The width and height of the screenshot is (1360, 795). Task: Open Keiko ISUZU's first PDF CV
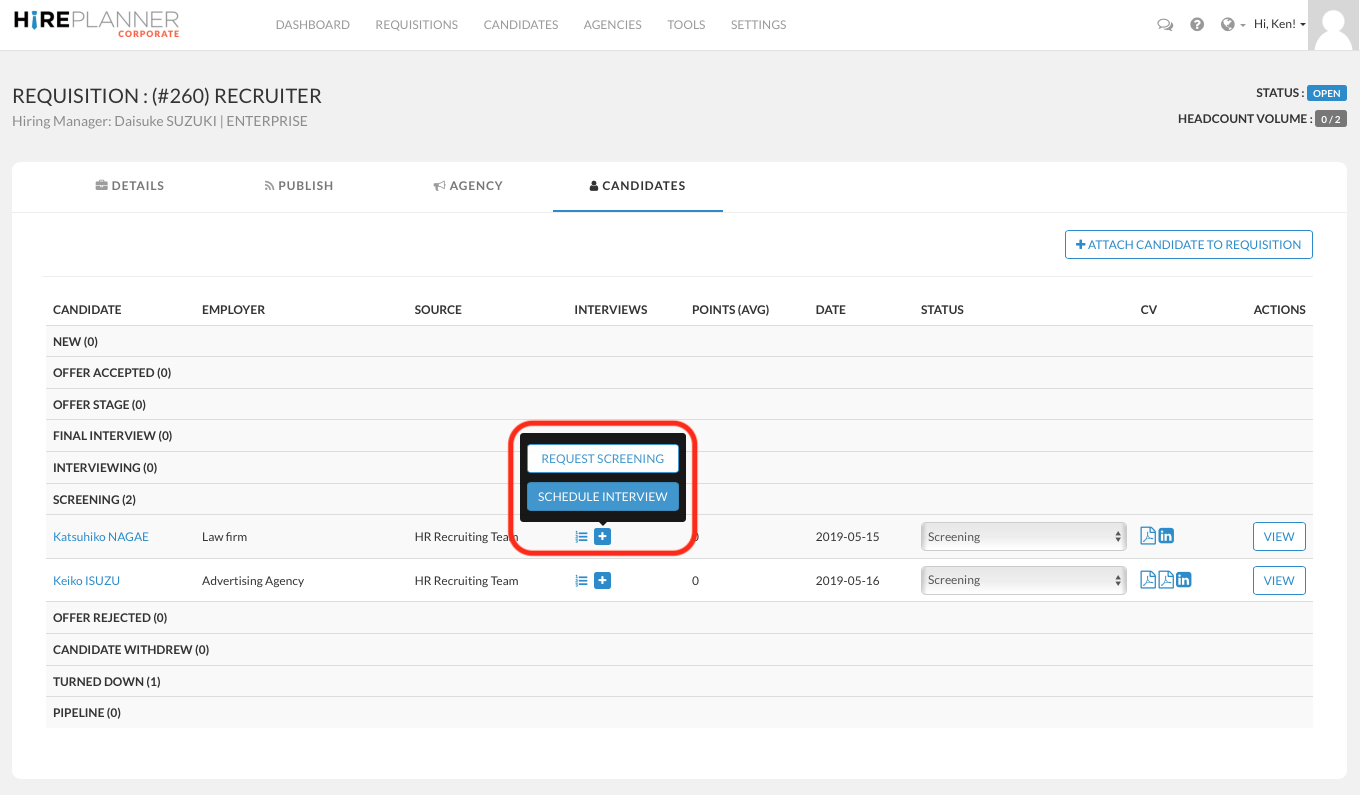click(x=1148, y=580)
